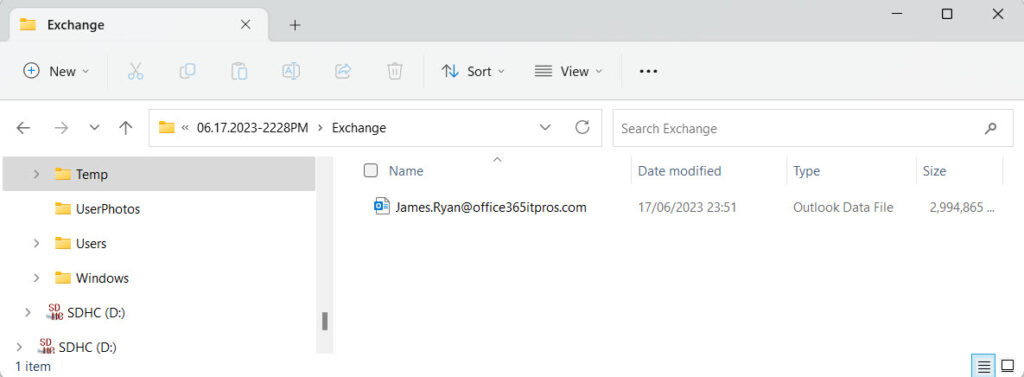Click the folder icon in address bar

click(x=167, y=127)
